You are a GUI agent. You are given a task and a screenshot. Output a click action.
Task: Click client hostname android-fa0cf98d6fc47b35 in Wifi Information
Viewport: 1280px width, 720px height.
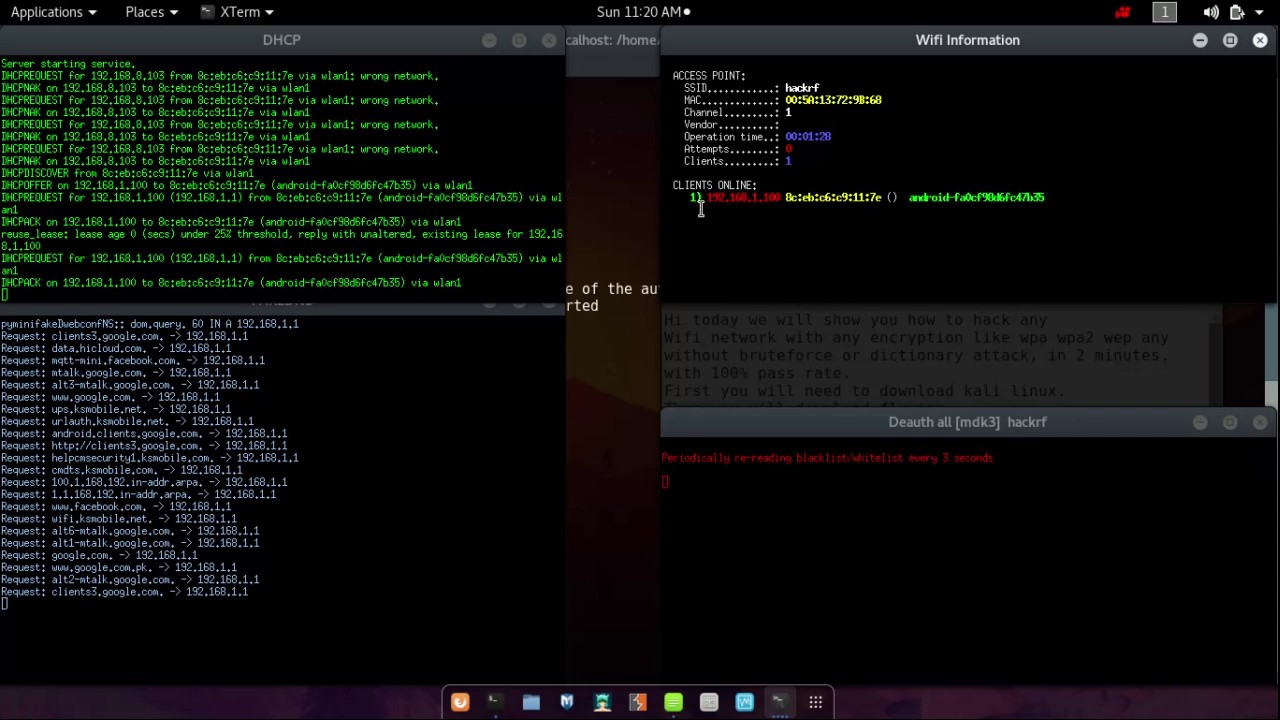pyautogui.click(x=977, y=198)
